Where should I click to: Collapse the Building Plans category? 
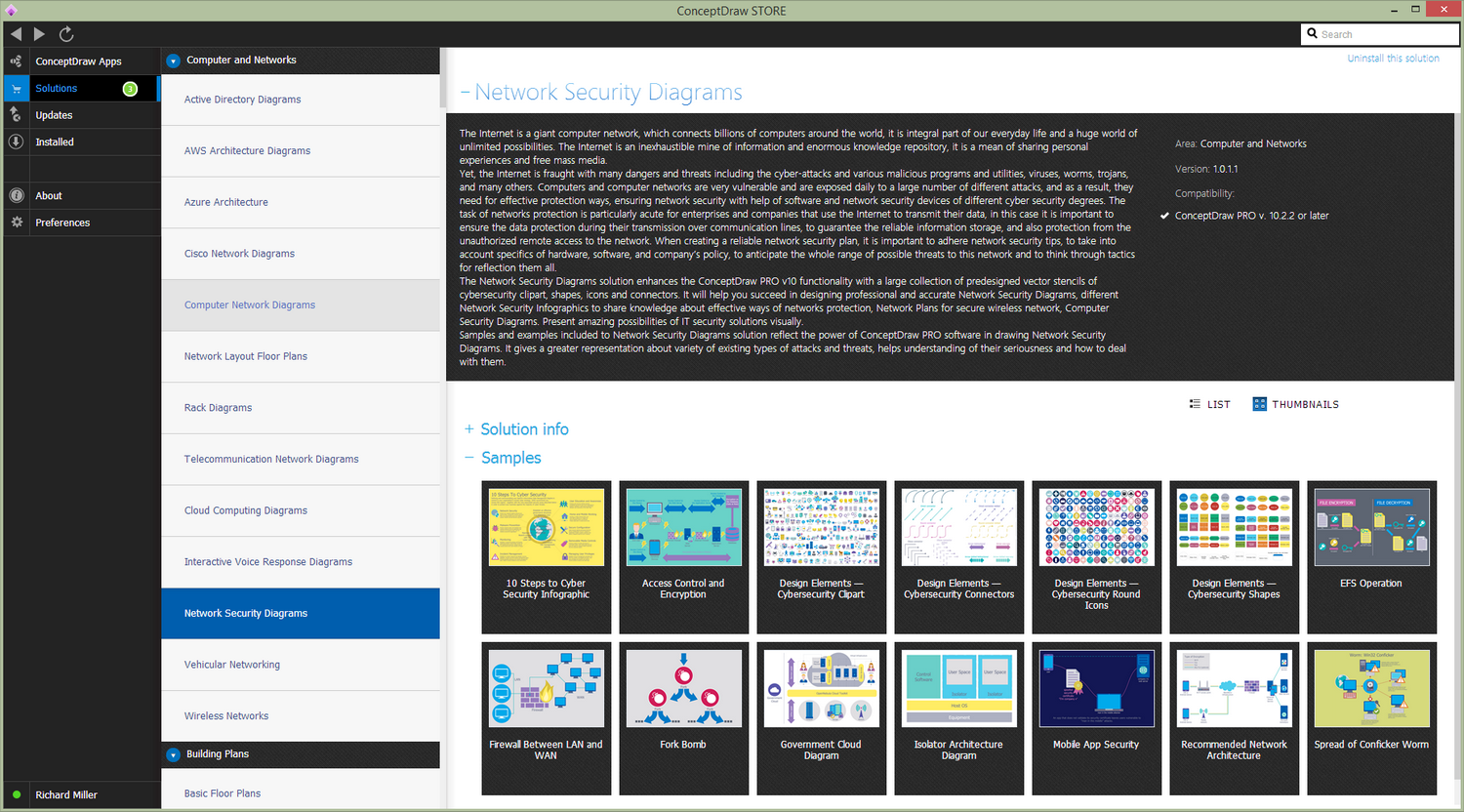tap(173, 754)
